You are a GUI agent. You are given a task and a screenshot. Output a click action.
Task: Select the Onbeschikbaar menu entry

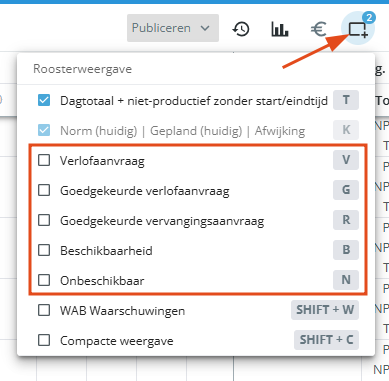(102, 281)
